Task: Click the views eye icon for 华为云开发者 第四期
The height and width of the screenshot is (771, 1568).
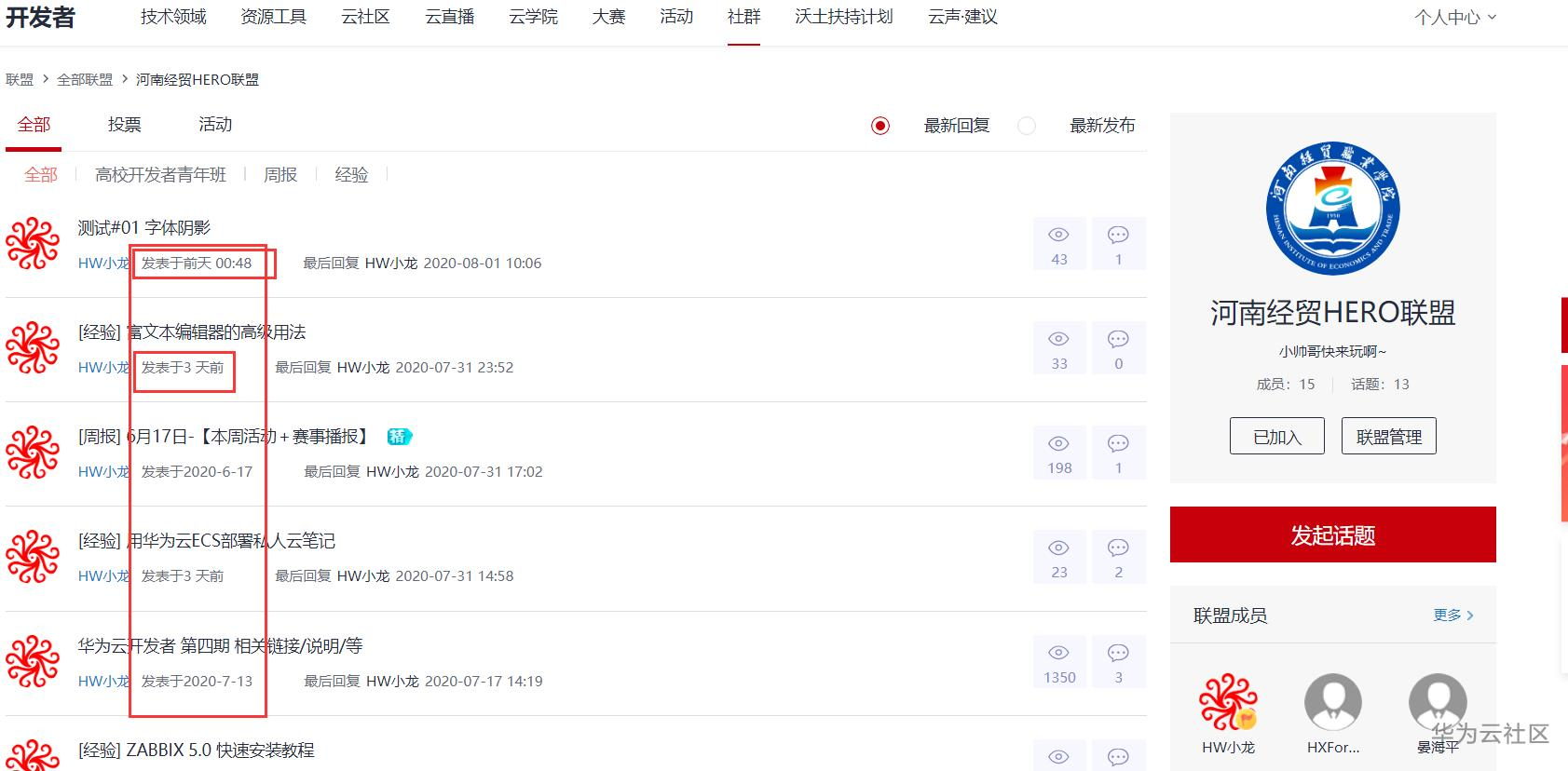Action: tap(1058, 653)
